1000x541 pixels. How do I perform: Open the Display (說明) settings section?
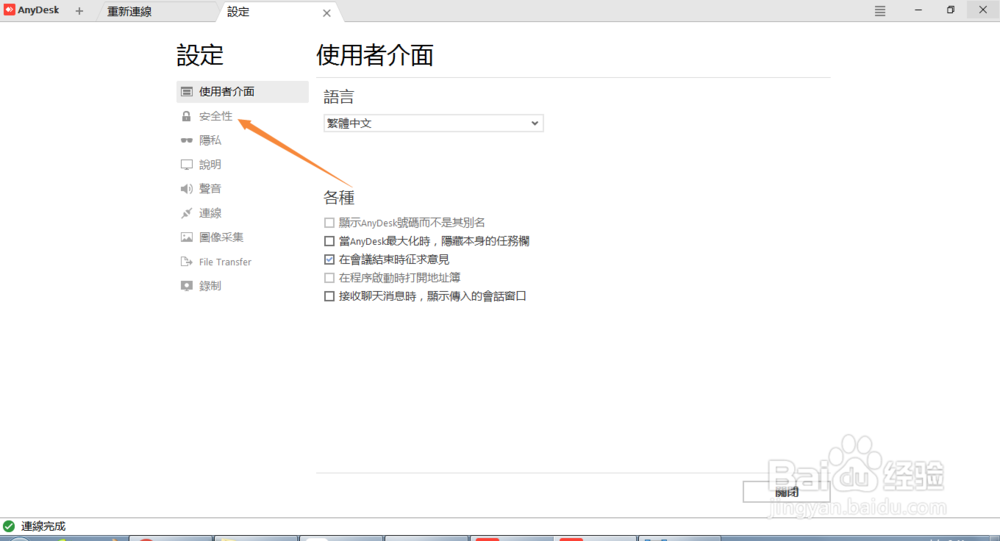point(210,165)
